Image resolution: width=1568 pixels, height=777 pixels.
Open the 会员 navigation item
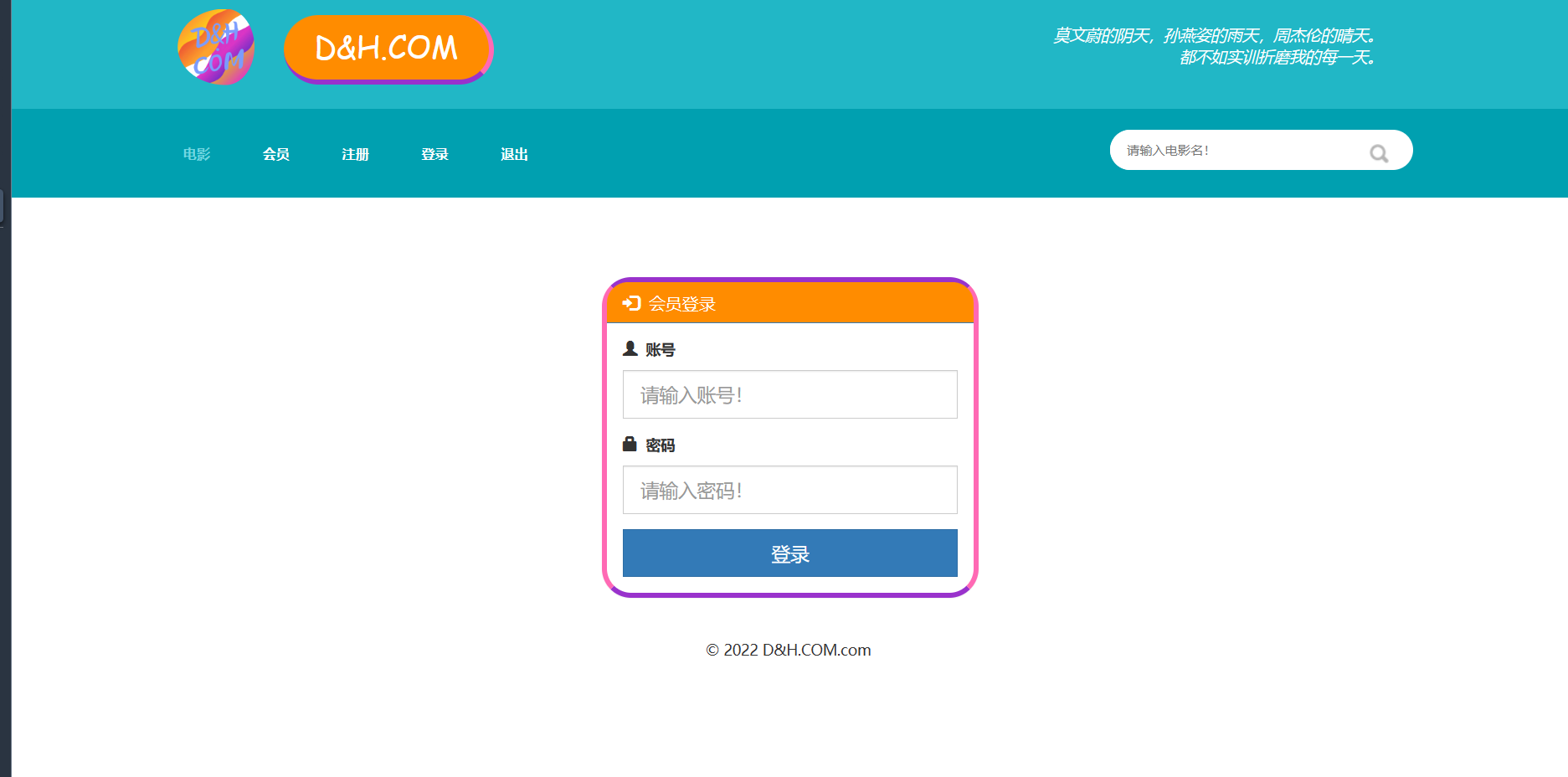pos(276,154)
